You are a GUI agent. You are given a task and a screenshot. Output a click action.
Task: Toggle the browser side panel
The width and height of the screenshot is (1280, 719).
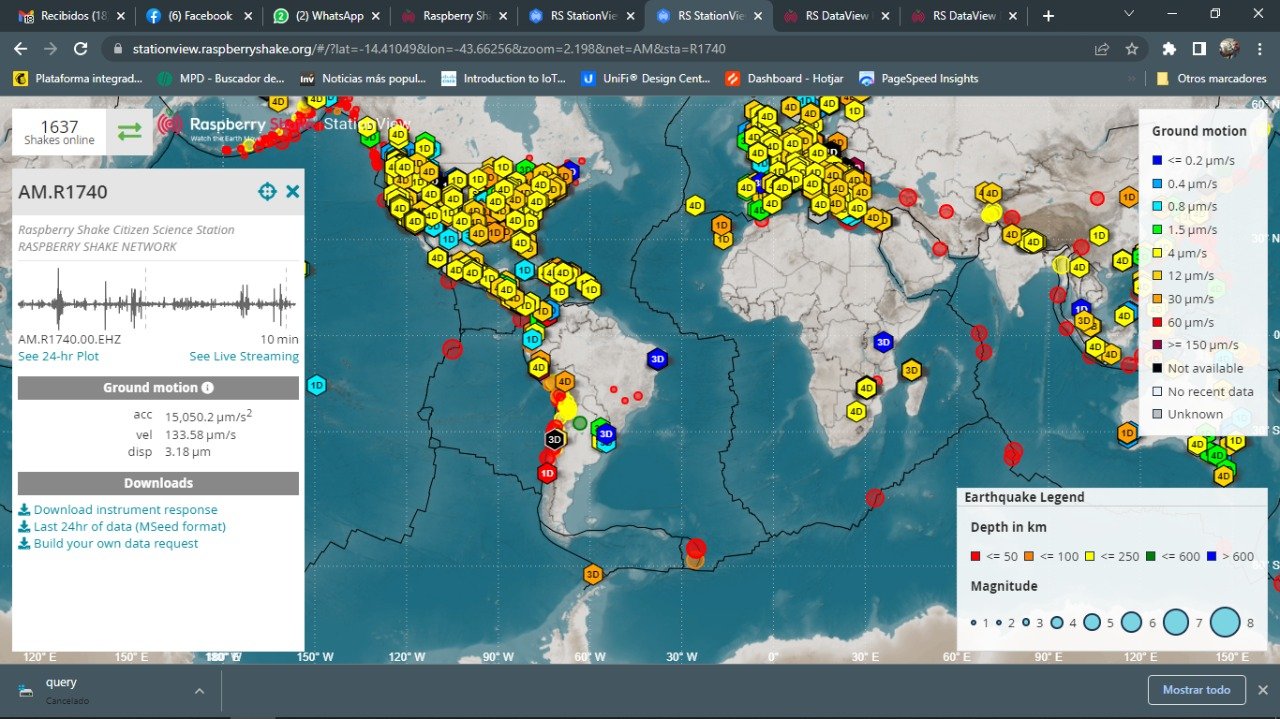point(1199,48)
